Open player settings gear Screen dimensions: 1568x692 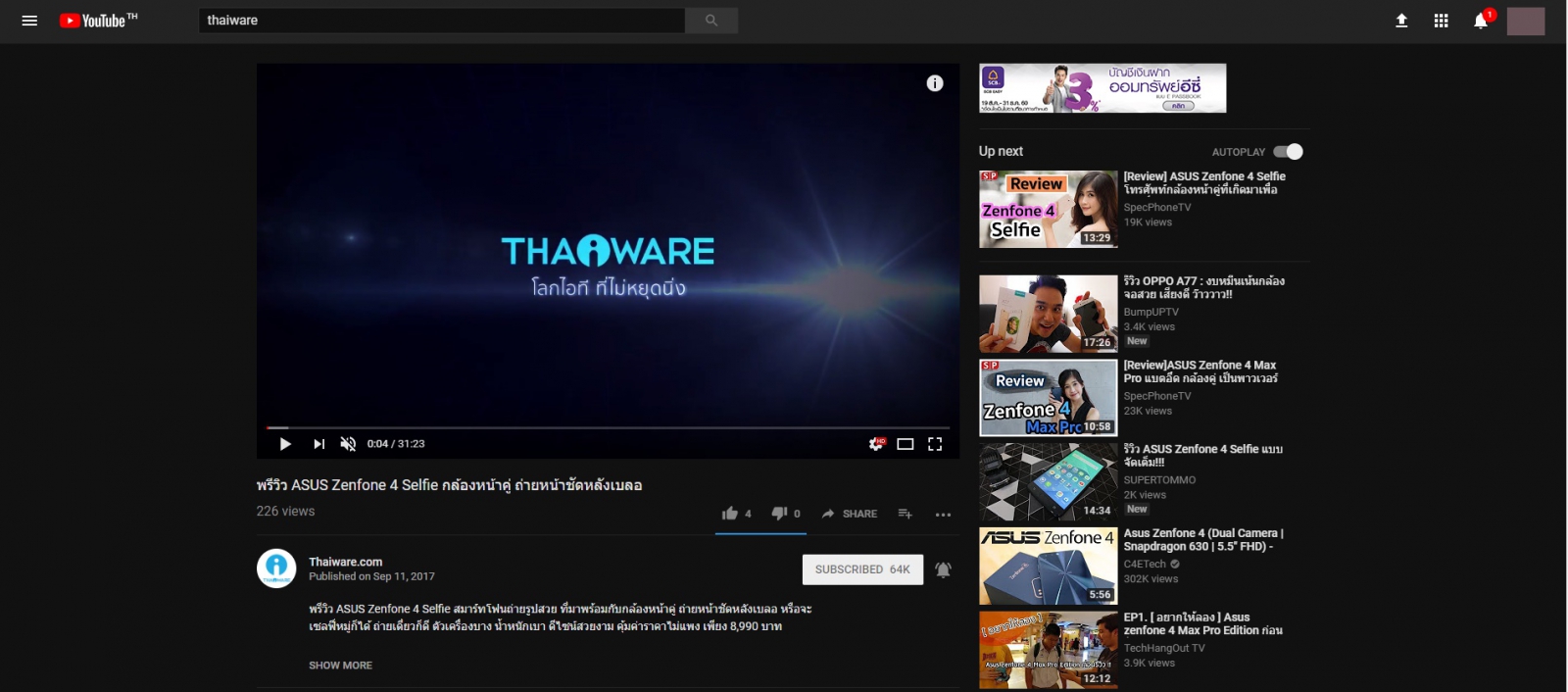pos(876,444)
